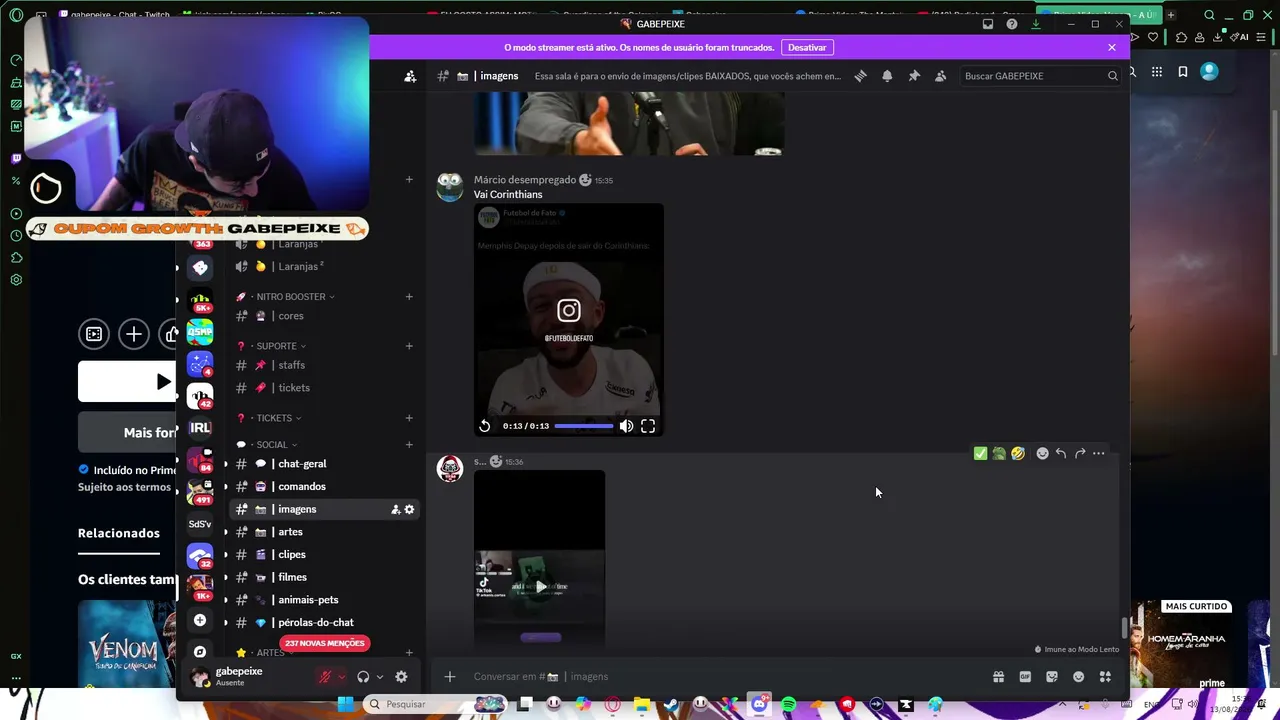
Task: Open Discord user settings gear
Action: [x=401, y=677]
